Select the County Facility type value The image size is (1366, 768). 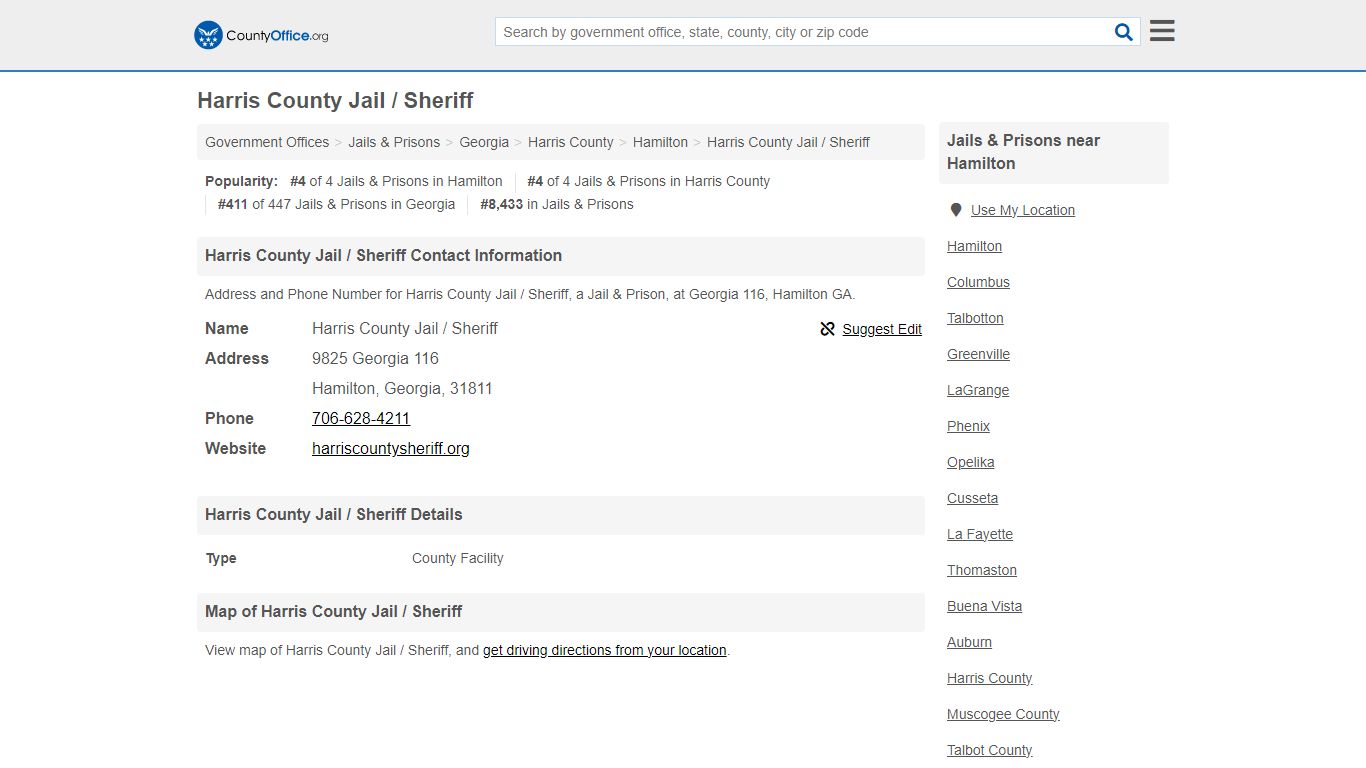[x=457, y=558]
